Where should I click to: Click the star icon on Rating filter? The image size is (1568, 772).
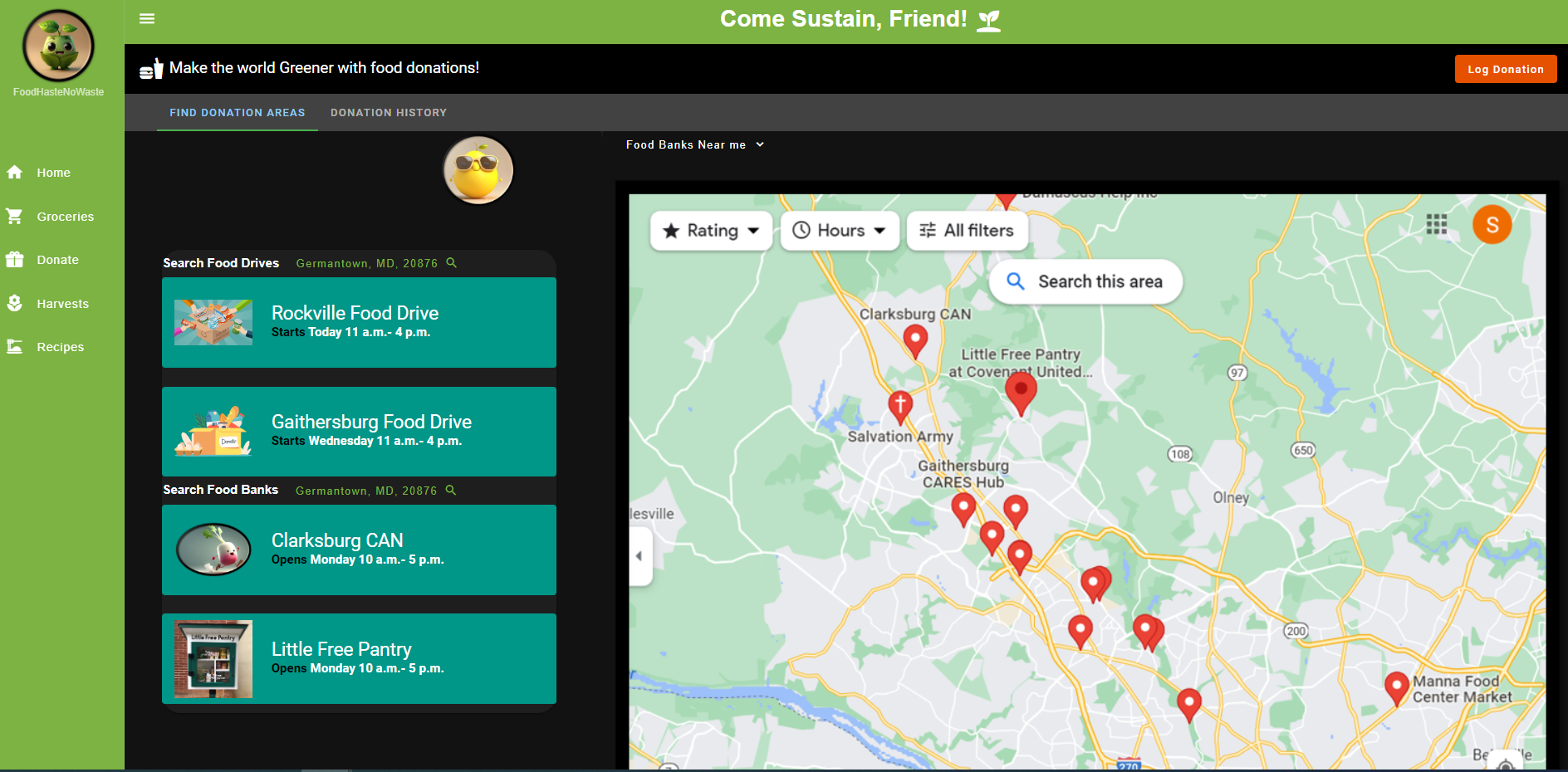click(671, 231)
